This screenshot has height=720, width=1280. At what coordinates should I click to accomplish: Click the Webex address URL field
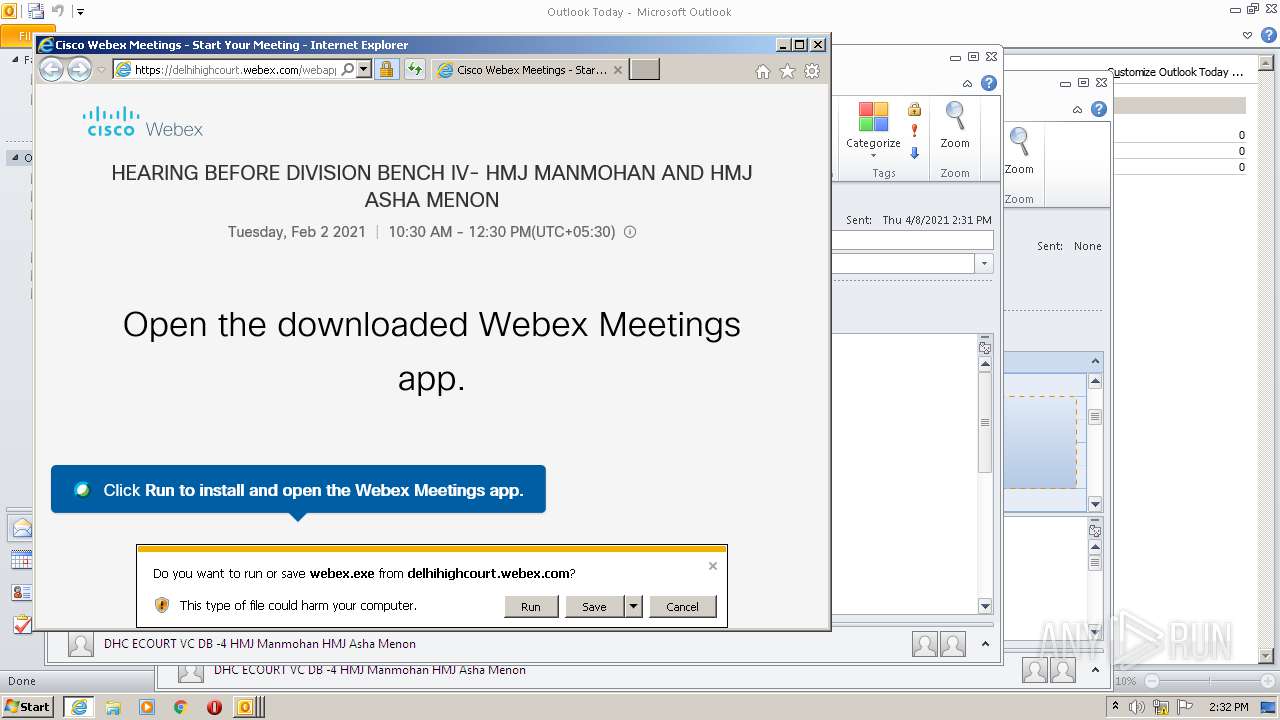point(236,70)
